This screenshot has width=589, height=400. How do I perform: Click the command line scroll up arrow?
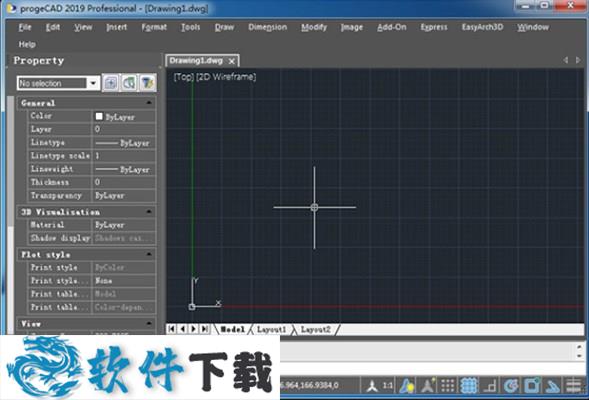pos(580,346)
